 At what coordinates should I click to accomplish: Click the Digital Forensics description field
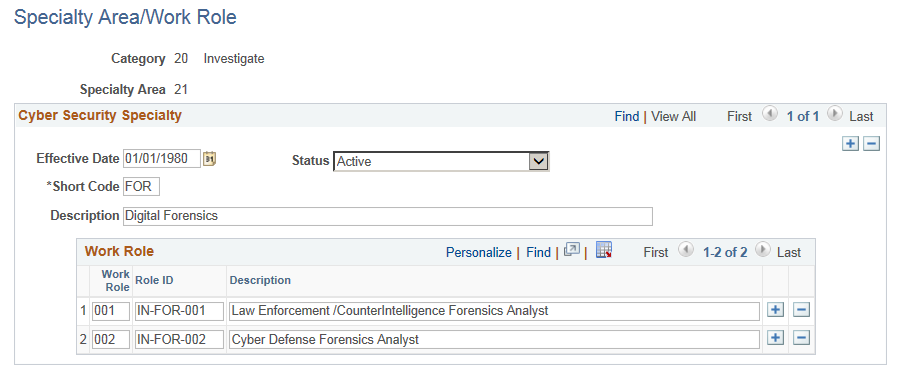tap(388, 216)
